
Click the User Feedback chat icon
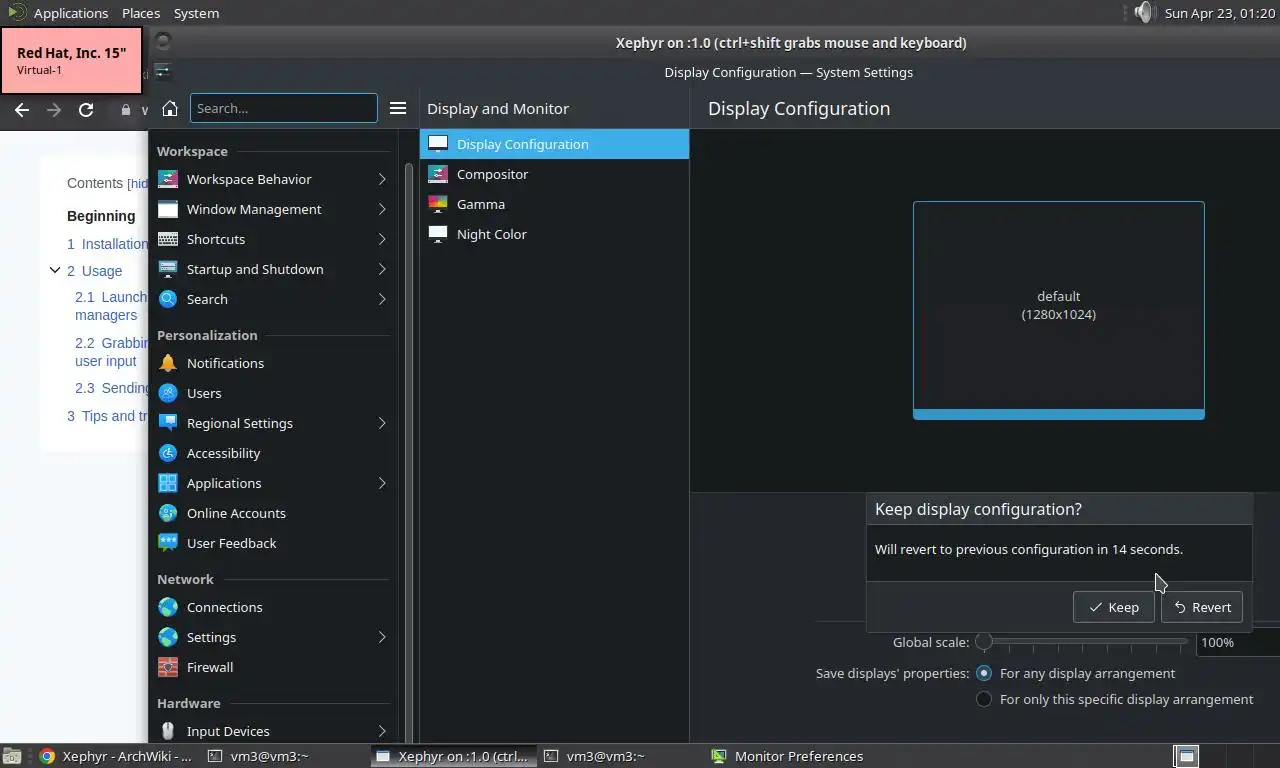pyautogui.click(x=168, y=543)
